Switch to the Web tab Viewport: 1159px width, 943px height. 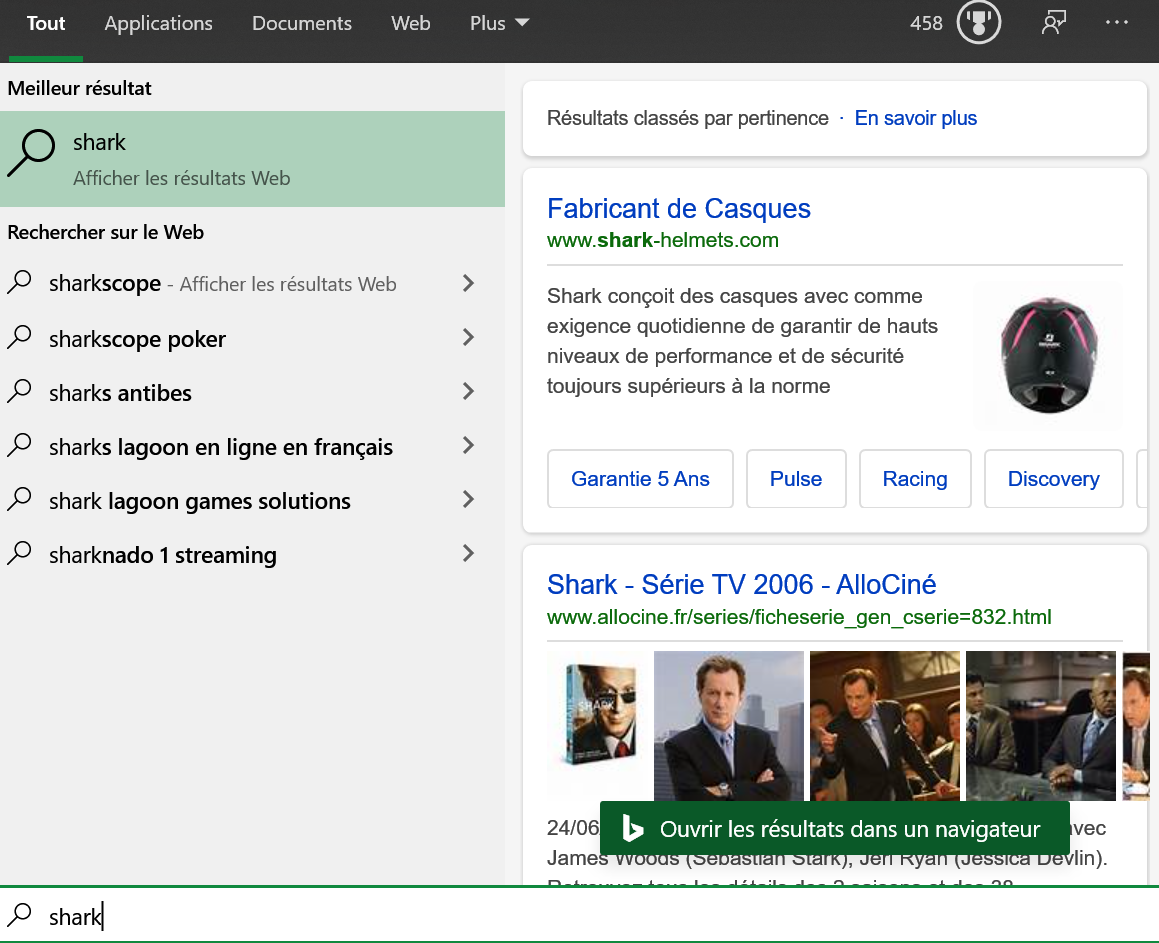(x=410, y=24)
